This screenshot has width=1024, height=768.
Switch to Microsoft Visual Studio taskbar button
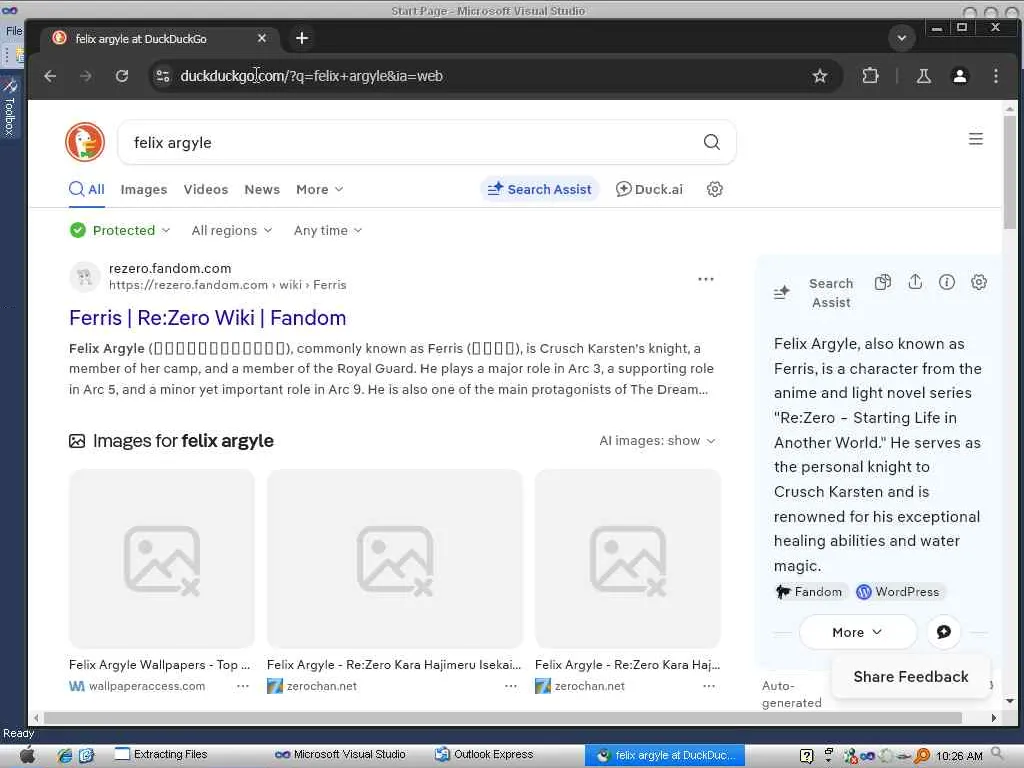click(x=341, y=754)
